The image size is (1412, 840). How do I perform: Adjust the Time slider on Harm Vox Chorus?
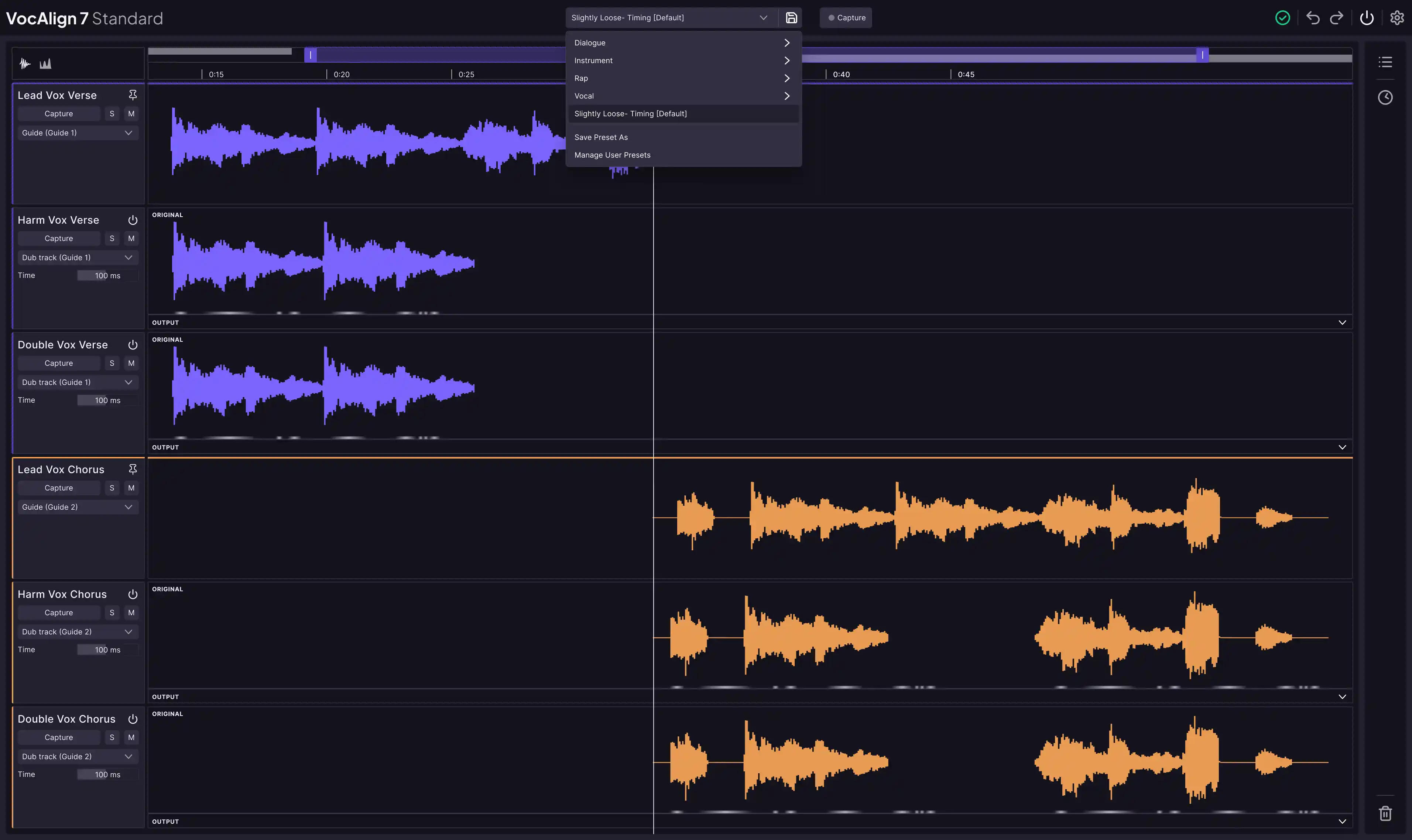[x=107, y=650]
